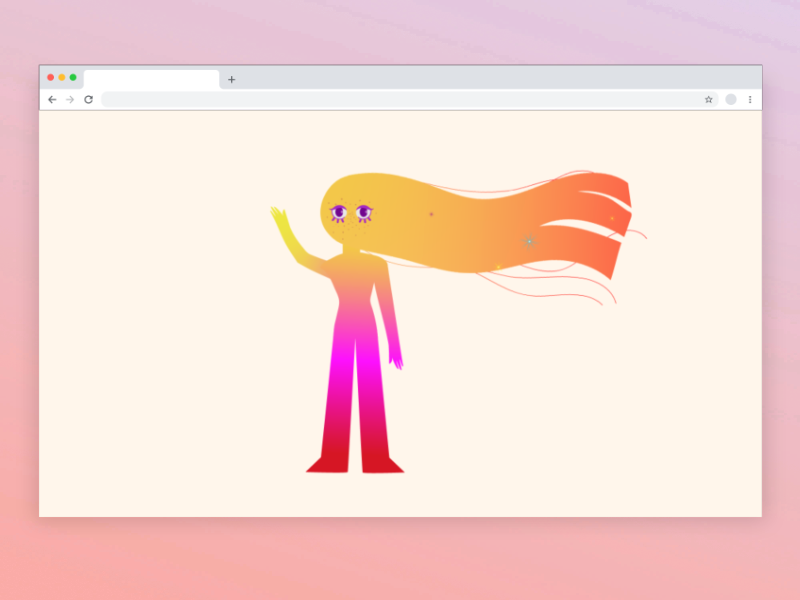
Task: Open a new tab with the plus button
Action: pyautogui.click(x=232, y=80)
